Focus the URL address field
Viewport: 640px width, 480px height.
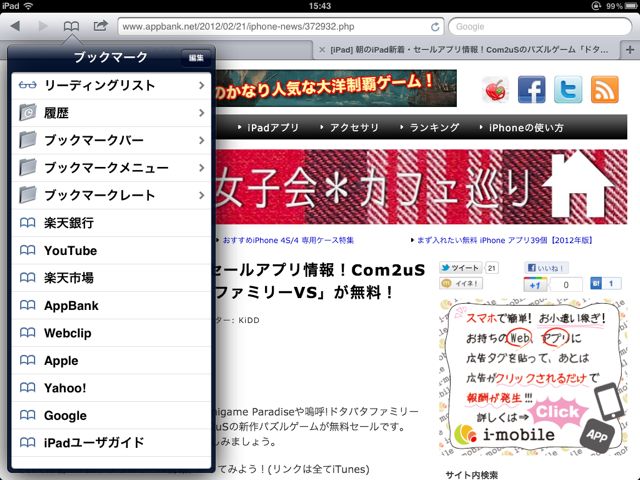[x=280, y=27]
